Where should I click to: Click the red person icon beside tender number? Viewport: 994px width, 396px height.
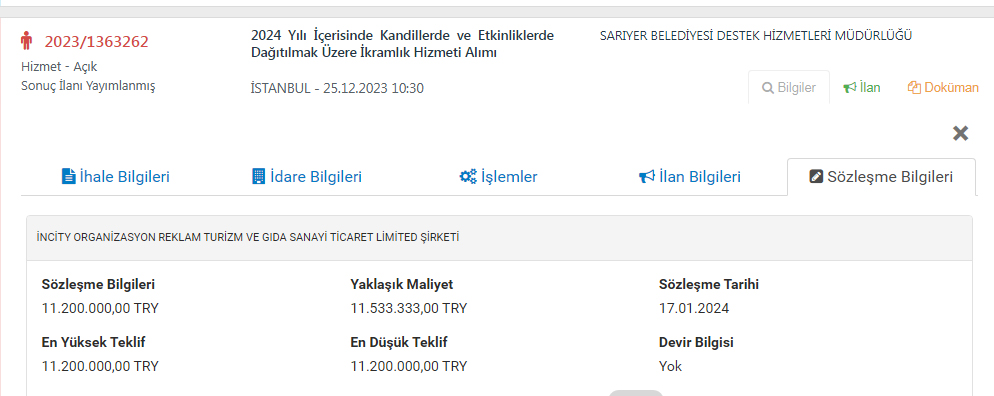(x=26, y=42)
